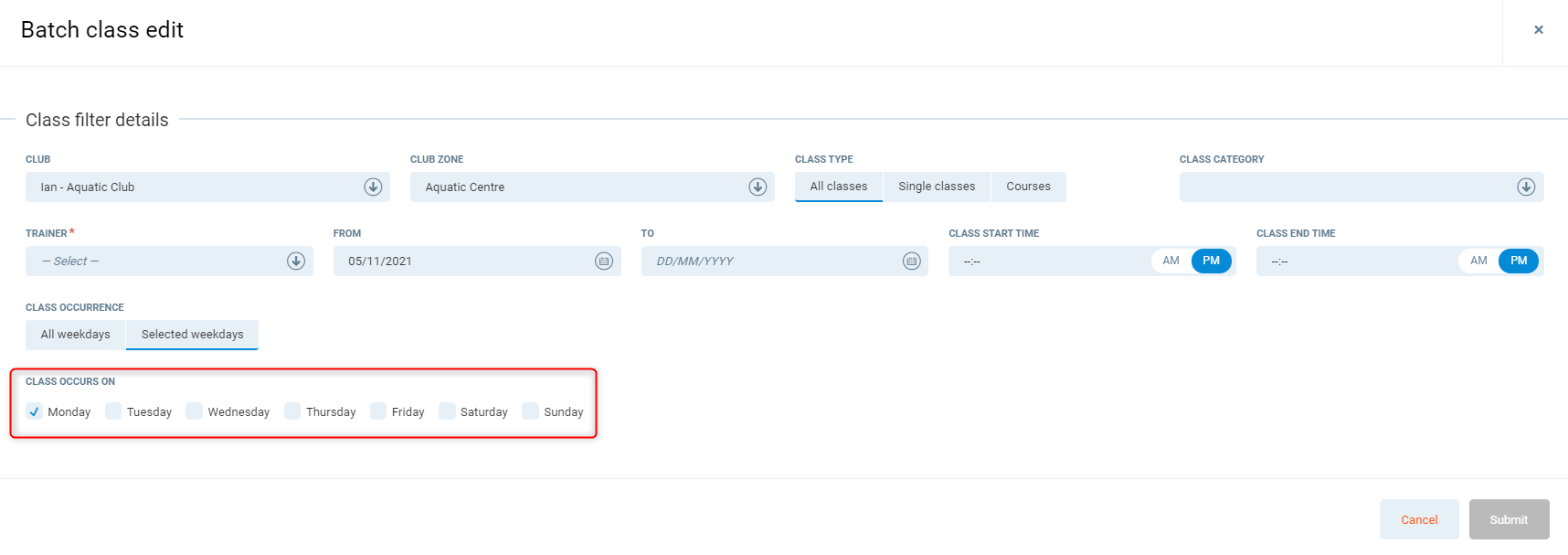The height and width of the screenshot is (555, 1568).
Task: Expand the Club dropdown arrow
Action: (373, 187)
